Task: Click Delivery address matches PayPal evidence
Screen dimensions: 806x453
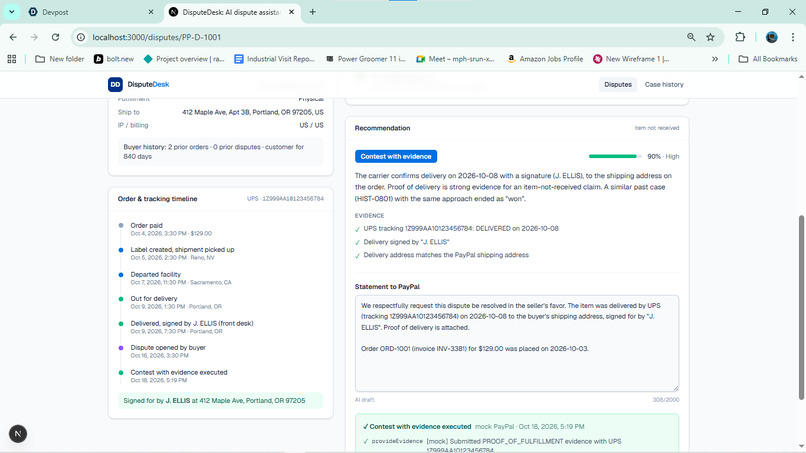Action: pyautogui.click(x=446, y=255)
